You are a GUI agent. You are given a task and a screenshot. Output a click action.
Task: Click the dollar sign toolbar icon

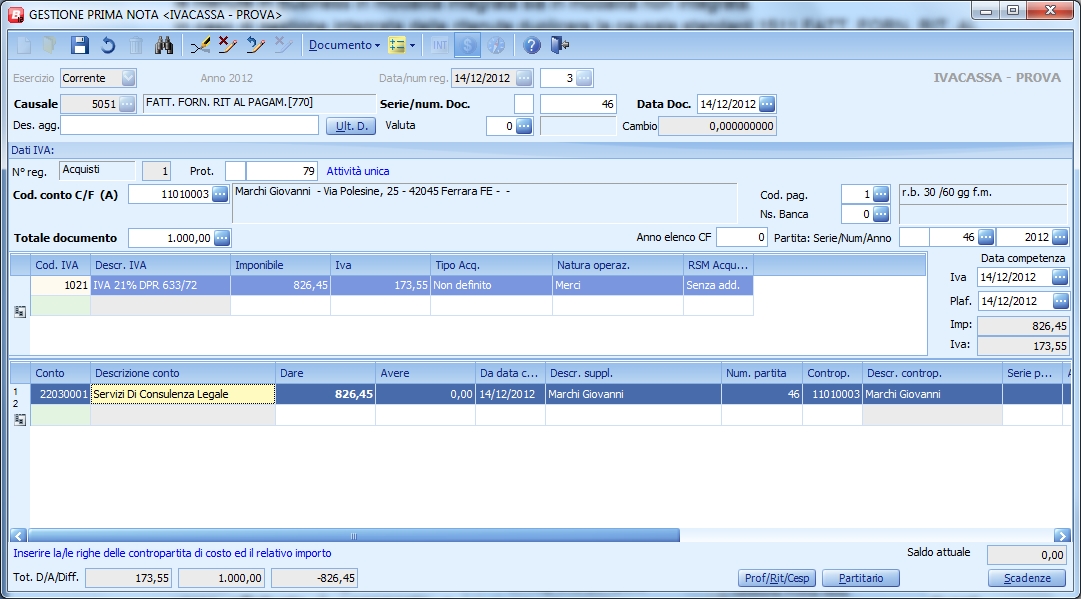467,45
